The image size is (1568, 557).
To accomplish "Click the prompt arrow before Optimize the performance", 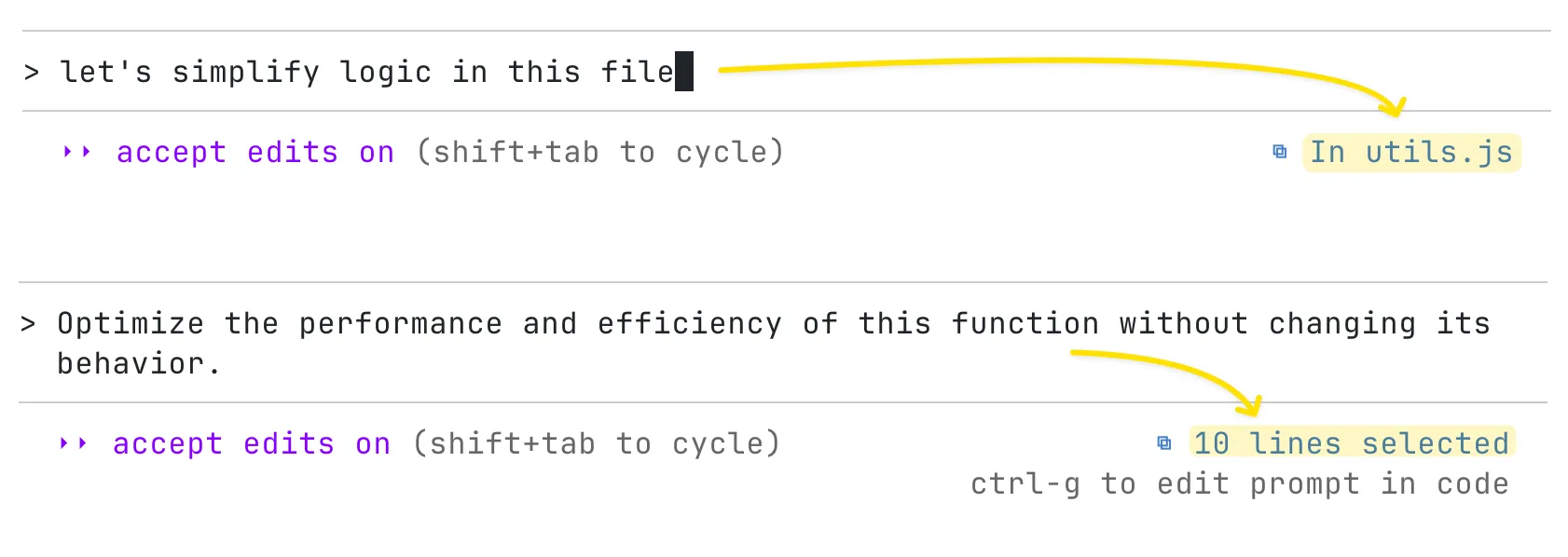I will pyautogui.click(x=30, y=322).
